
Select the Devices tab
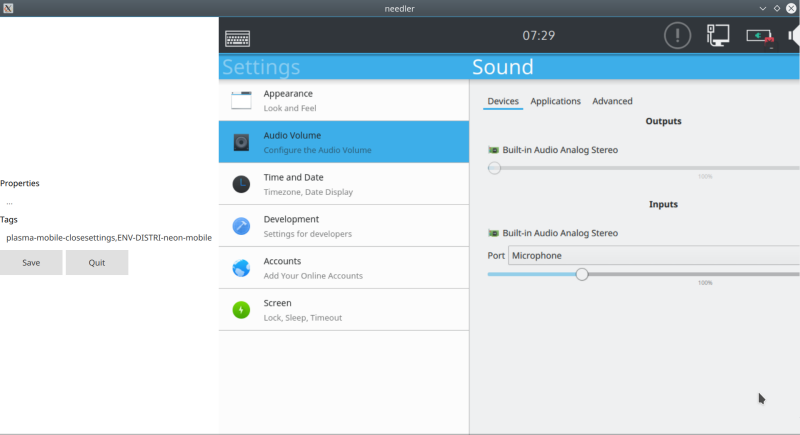pyautogui.click(x=502, y=101)
